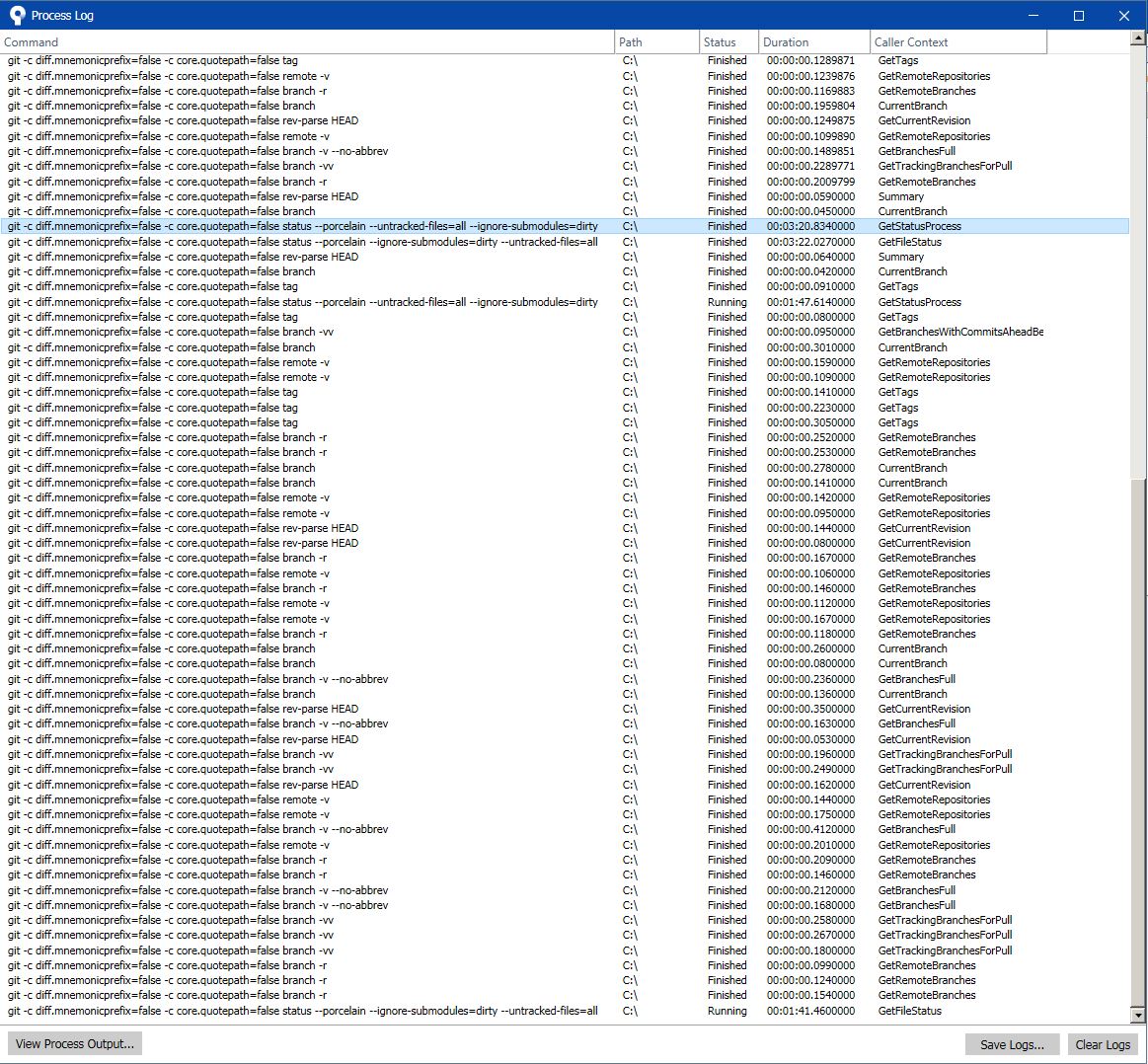Sort by the Path column header
The width and height of the screenshot is (1148, 1064).
[655, 42]
